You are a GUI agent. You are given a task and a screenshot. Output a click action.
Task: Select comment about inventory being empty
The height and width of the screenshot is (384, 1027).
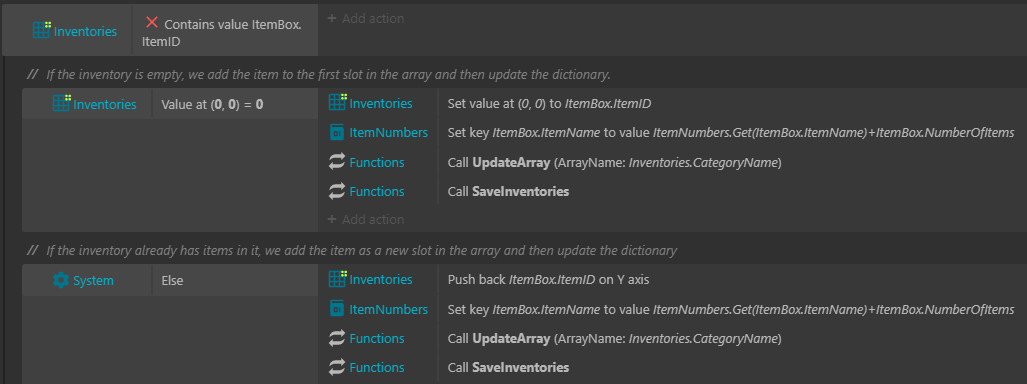328,74
